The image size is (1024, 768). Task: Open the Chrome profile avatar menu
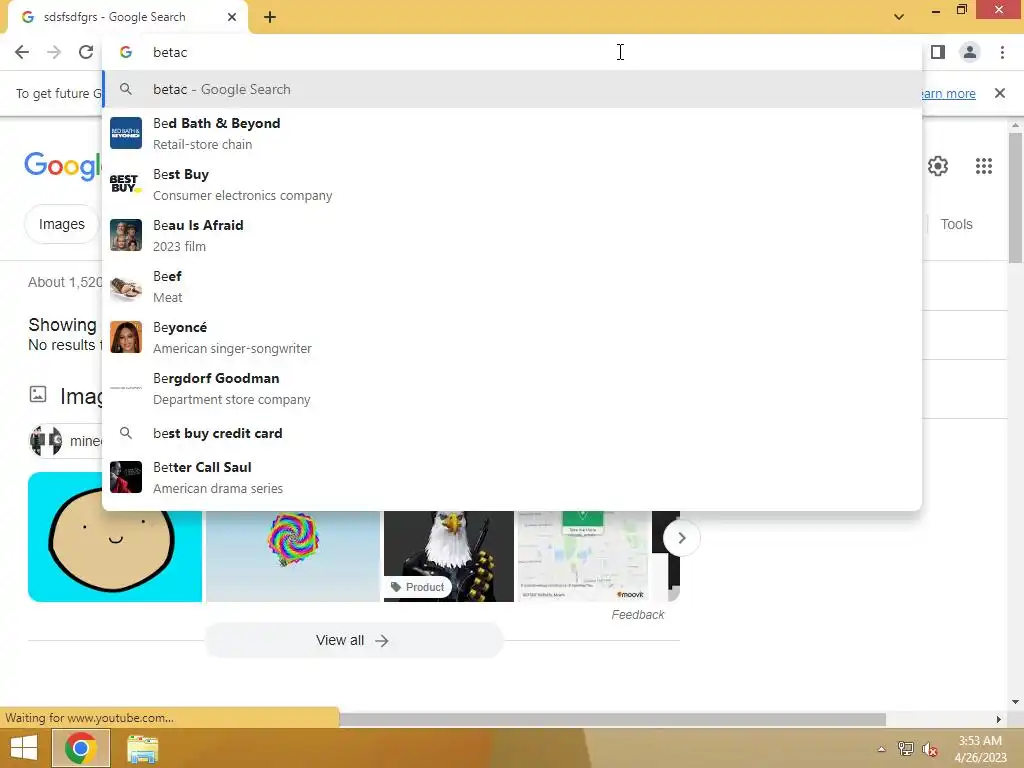(x=970, y=52)
